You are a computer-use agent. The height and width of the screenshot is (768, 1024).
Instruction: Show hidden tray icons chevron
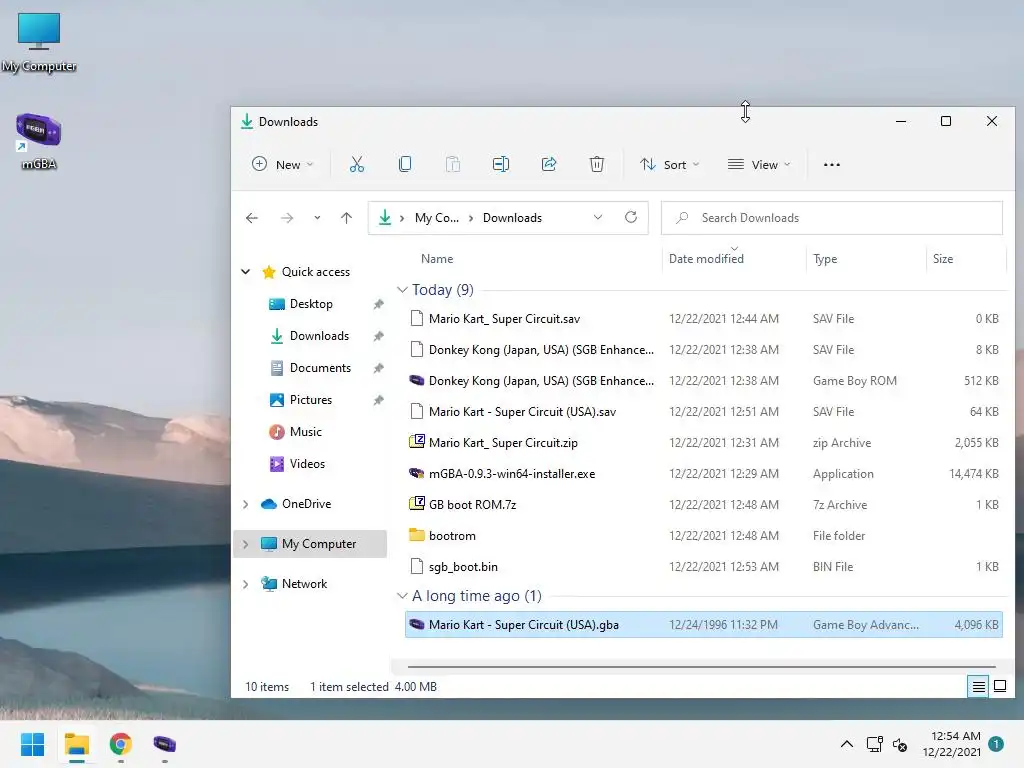click(x=846, y=744)
